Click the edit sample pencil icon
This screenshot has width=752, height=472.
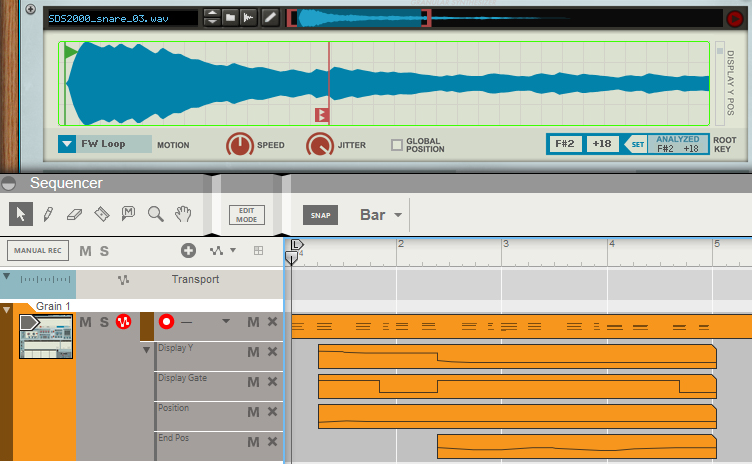click(270, 18)
